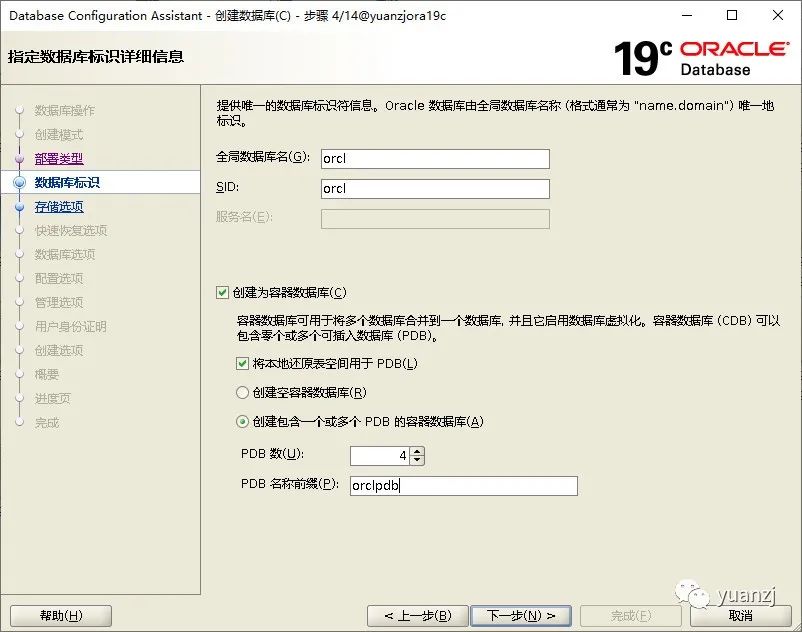Click the 创建模式 step label

pyautogui.click(x=59, y=134)
